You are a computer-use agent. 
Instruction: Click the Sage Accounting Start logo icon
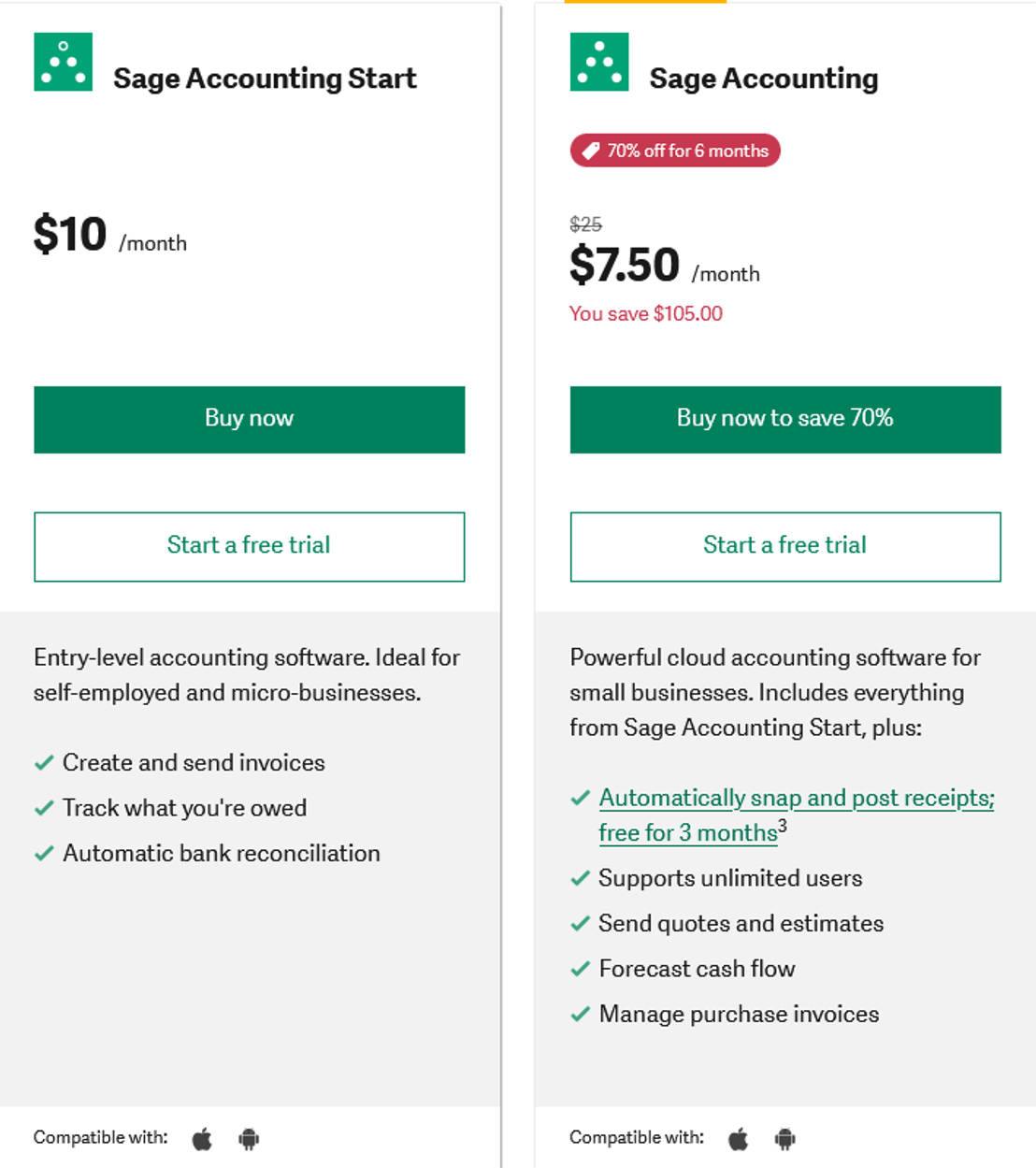[x=63, y=63]
